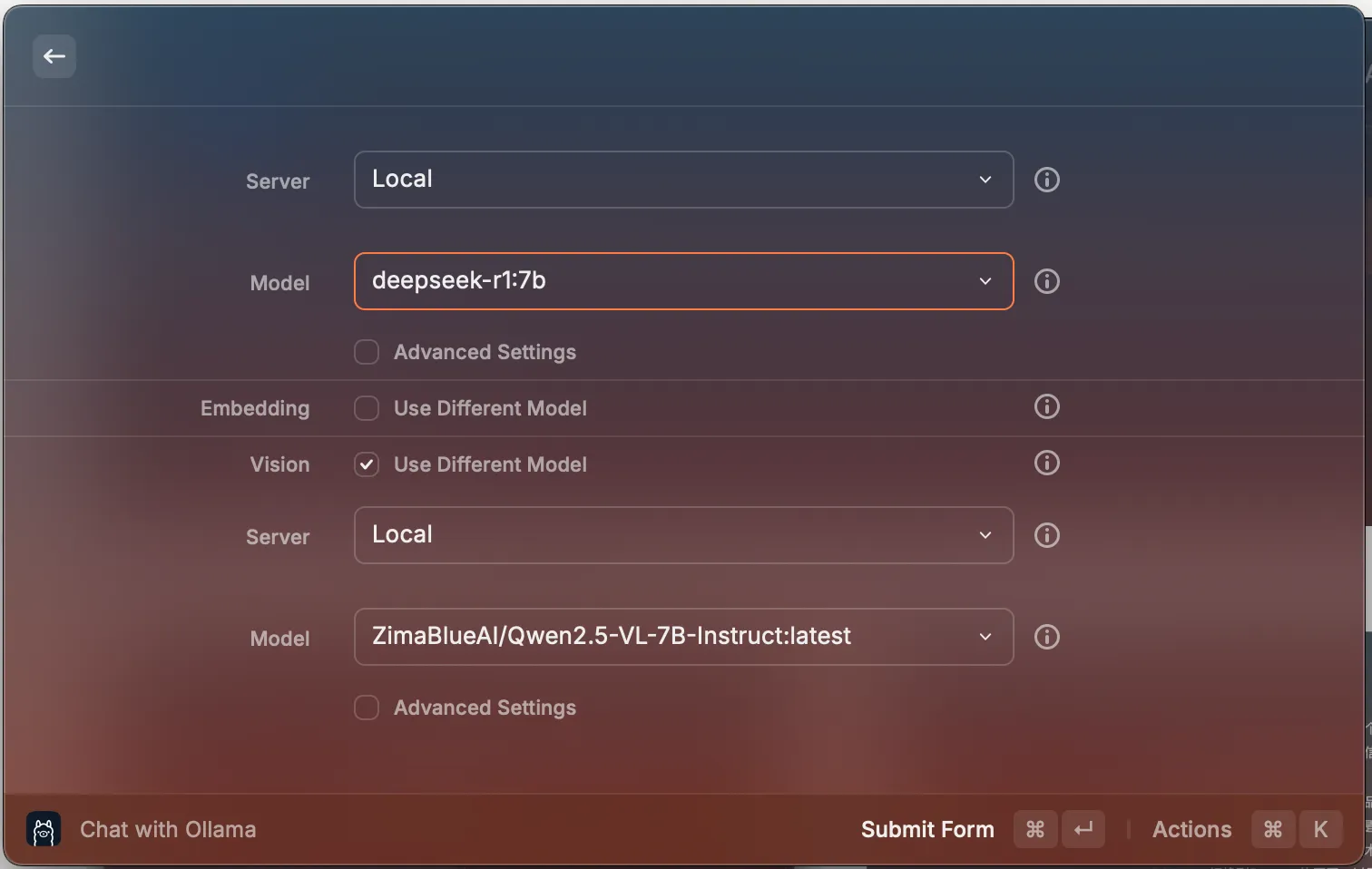Open info icon beside the top Server dropdown
This screenshot has width=1372, height=869.
(1046, 180)
